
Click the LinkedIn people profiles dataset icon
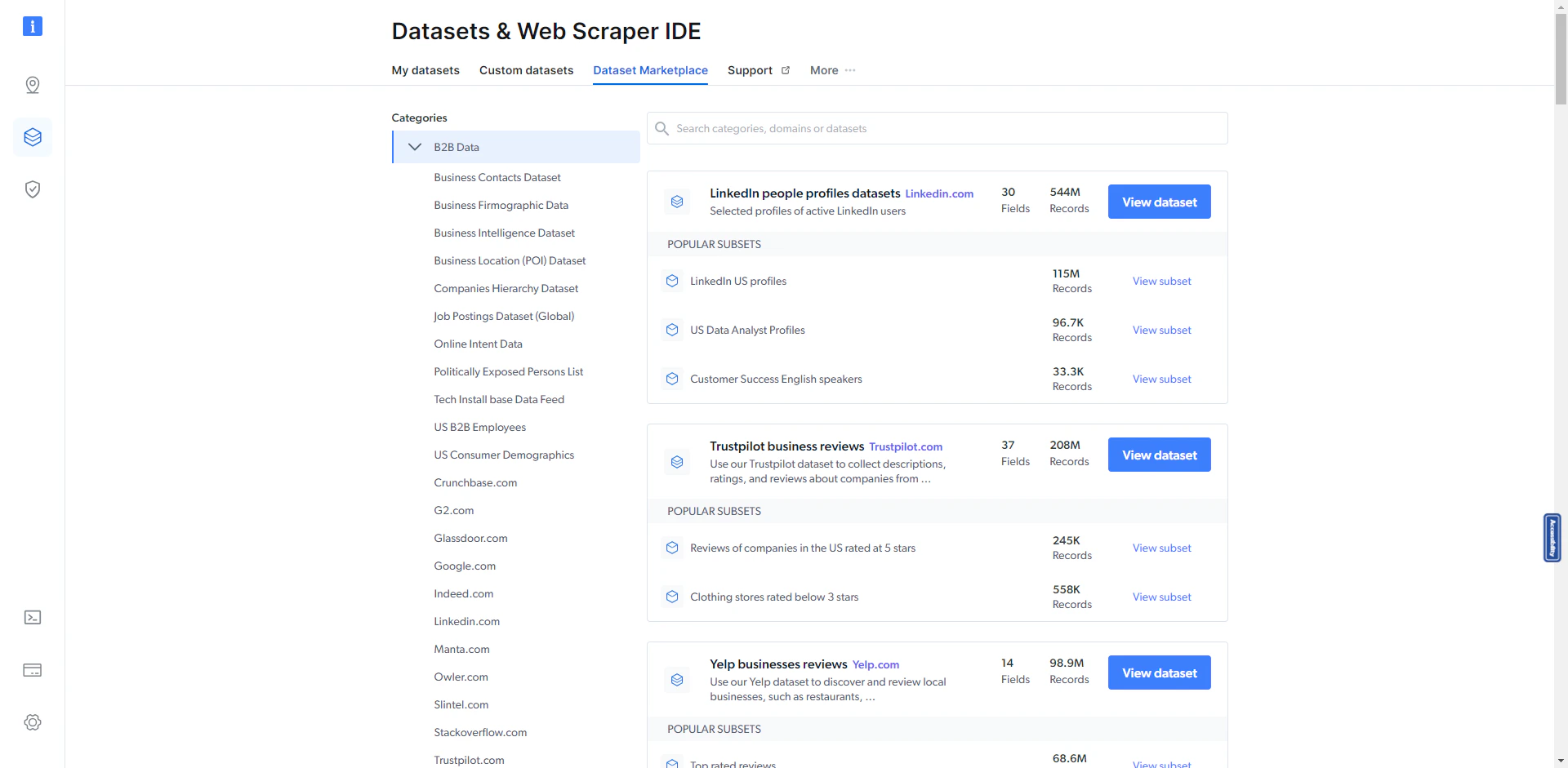coord(677,202)
